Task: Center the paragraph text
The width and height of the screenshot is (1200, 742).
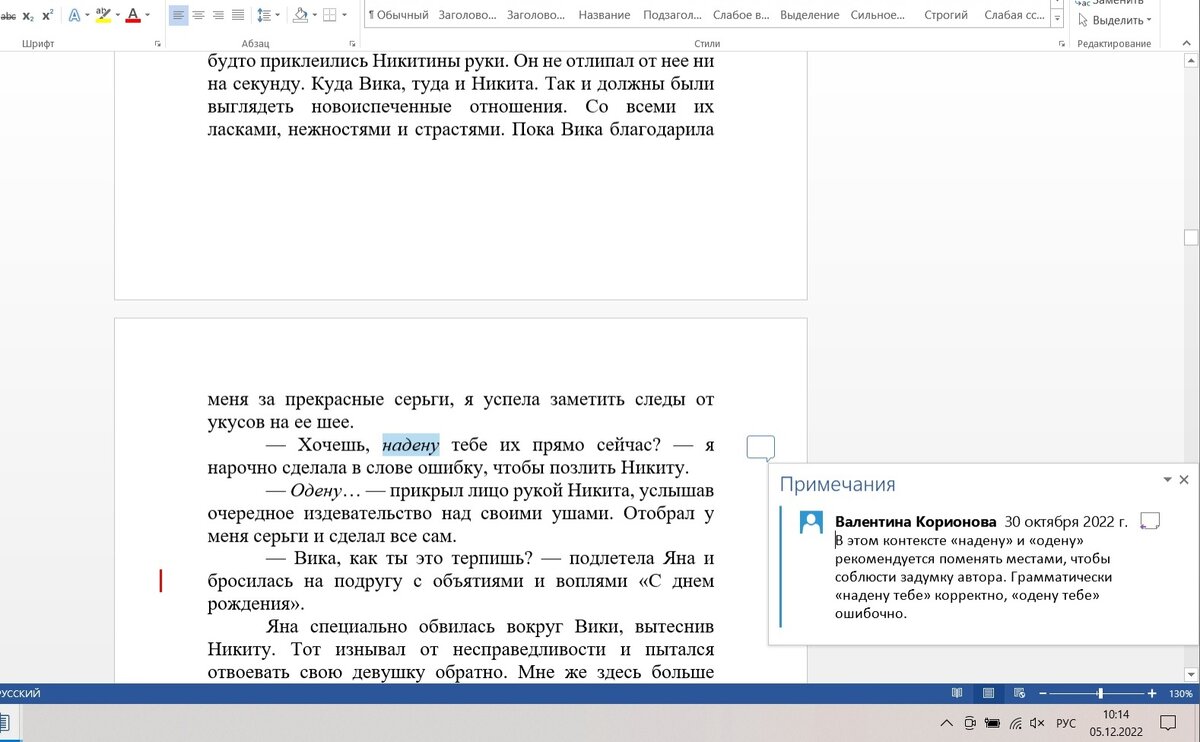Action: tap(197, 13)
